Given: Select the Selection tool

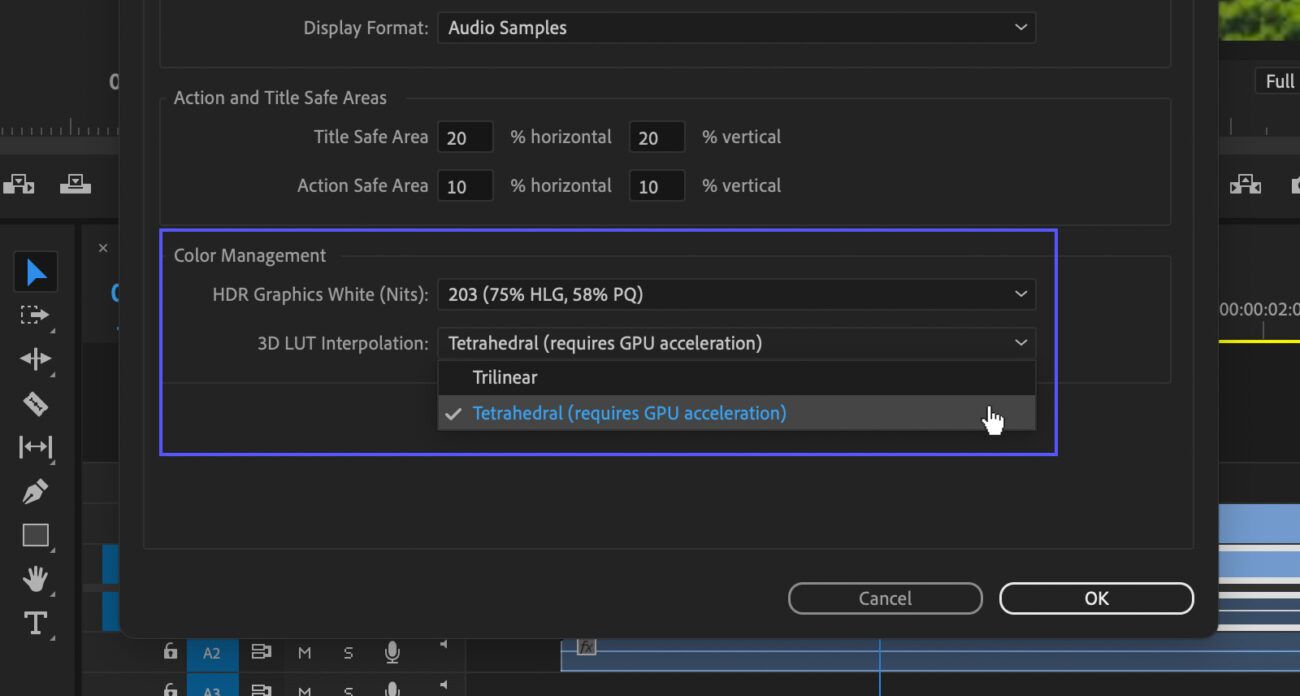Looking at the screenshot, I should tap(35, 271).
